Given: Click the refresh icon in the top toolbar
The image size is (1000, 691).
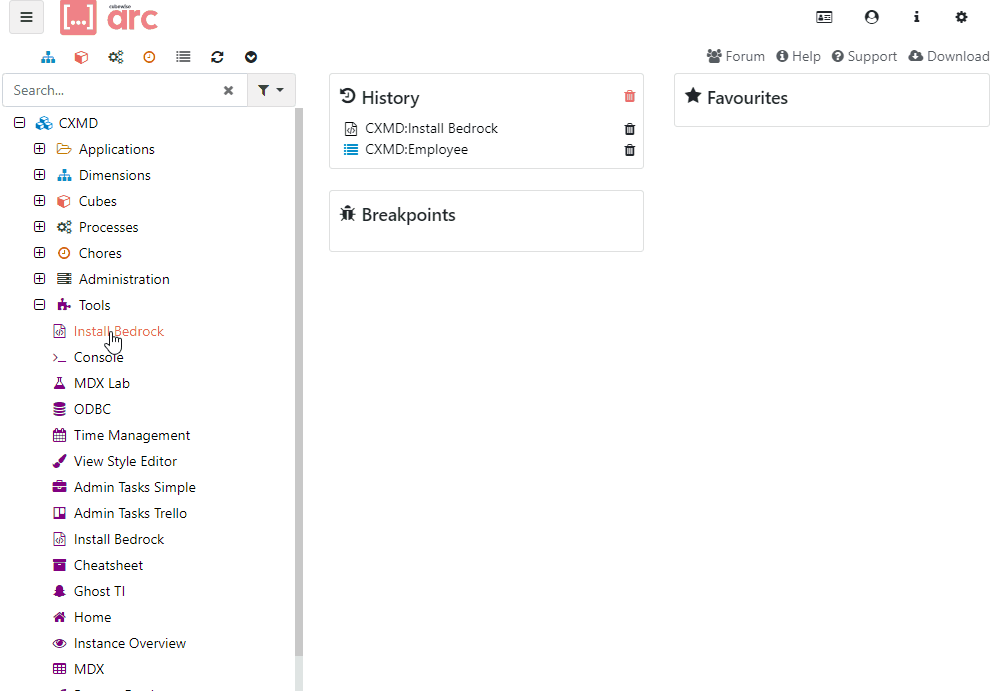Looking at the screenshot, I should click(x=217, y=57).
